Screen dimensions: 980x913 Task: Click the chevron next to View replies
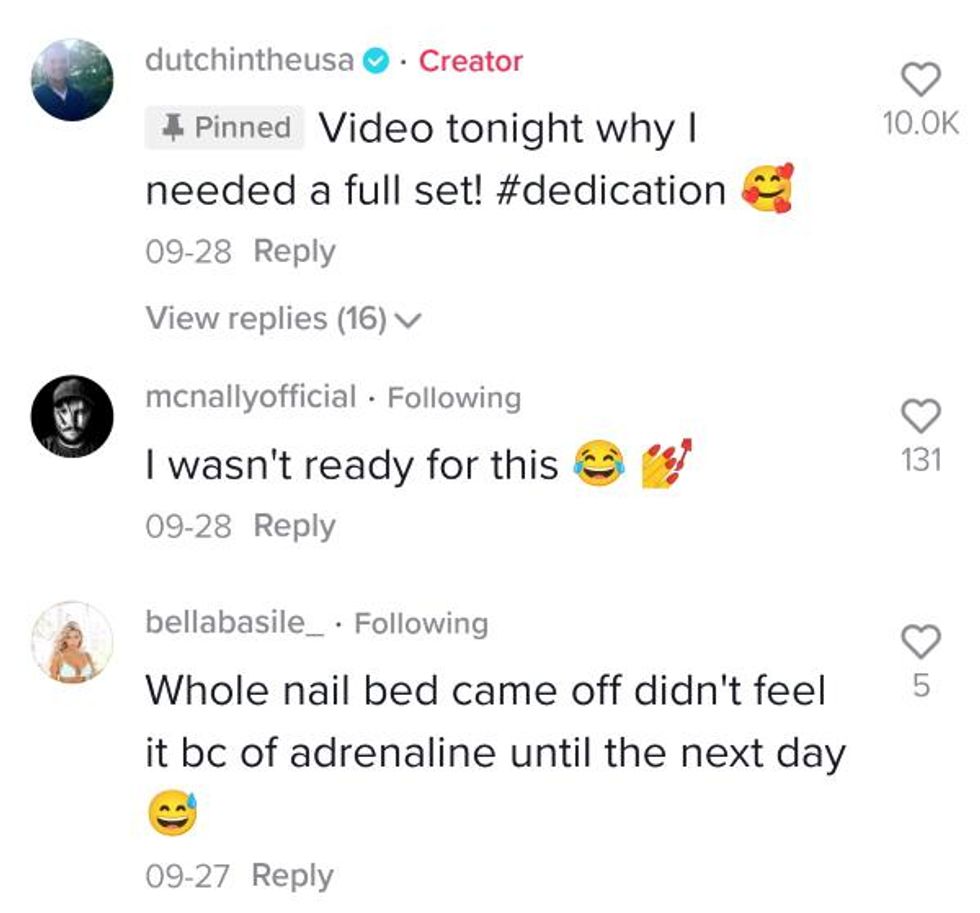(x=408, y=320)
